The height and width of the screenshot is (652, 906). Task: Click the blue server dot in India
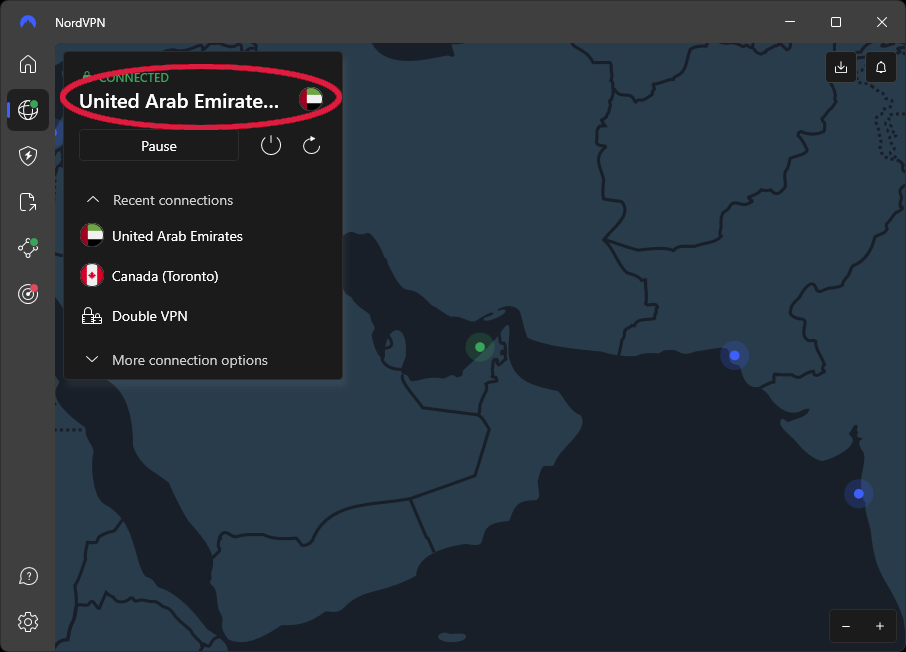[x=859, y=494]
